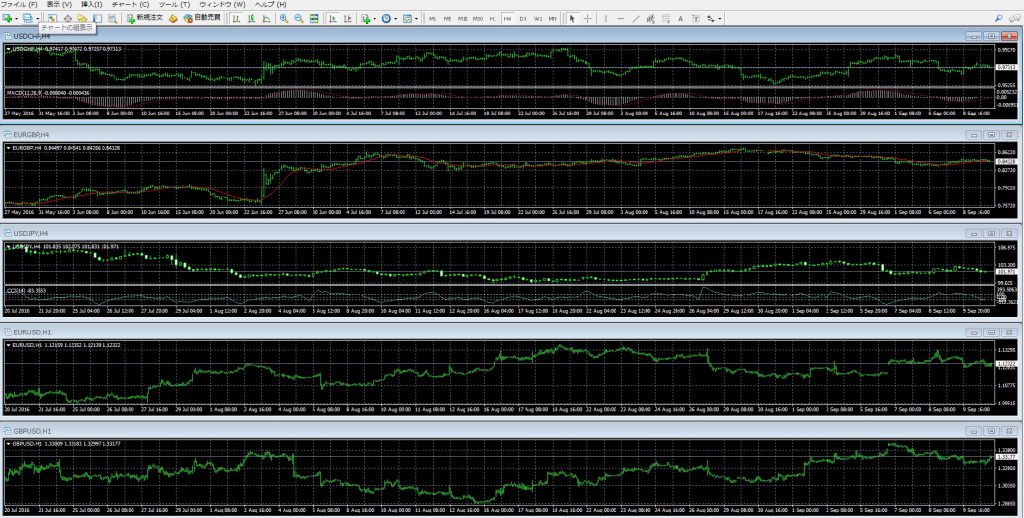Switch to line chart display

click(x=266, y=18)
